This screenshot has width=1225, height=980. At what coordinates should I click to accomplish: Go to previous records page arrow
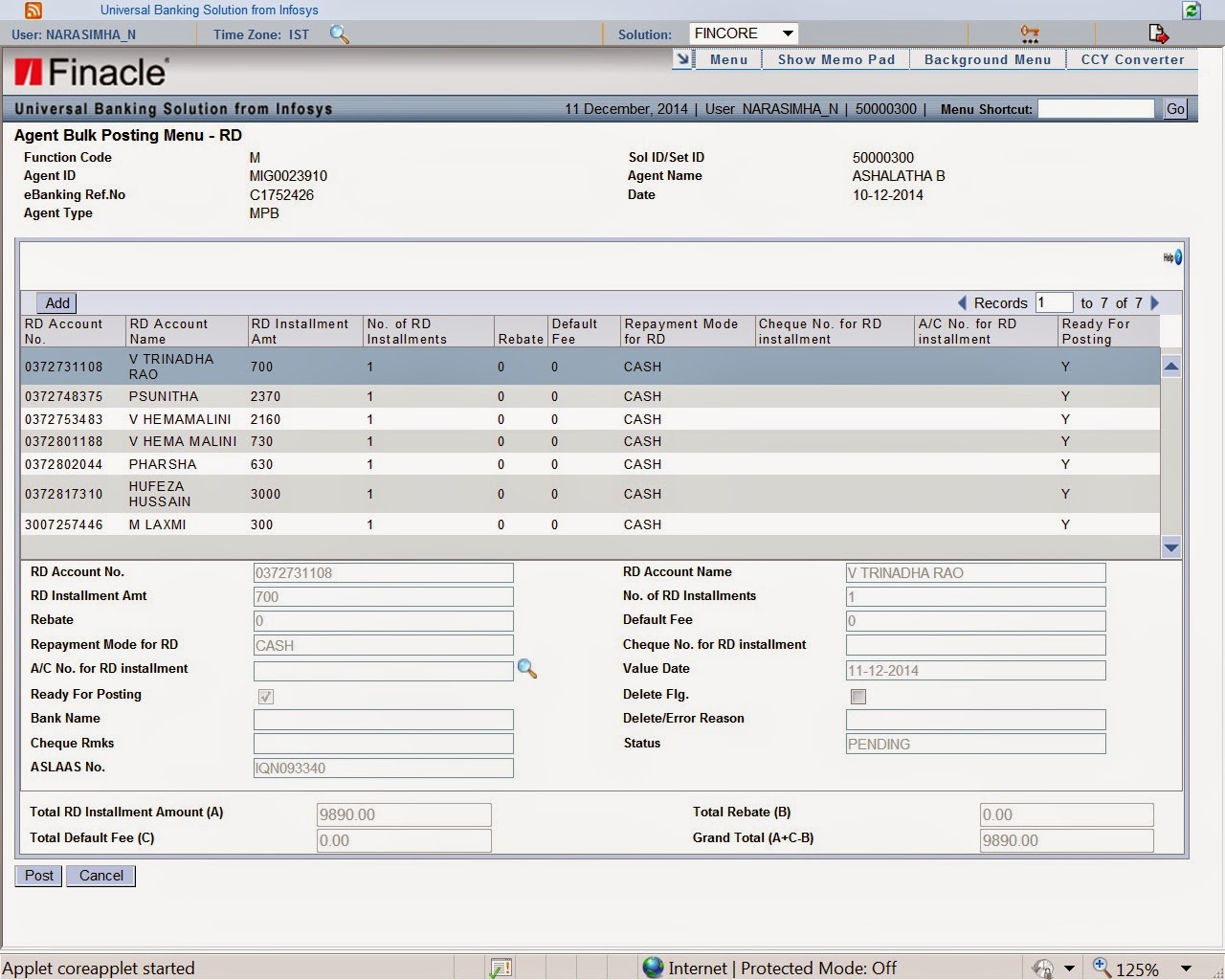[x=962, y=302]
